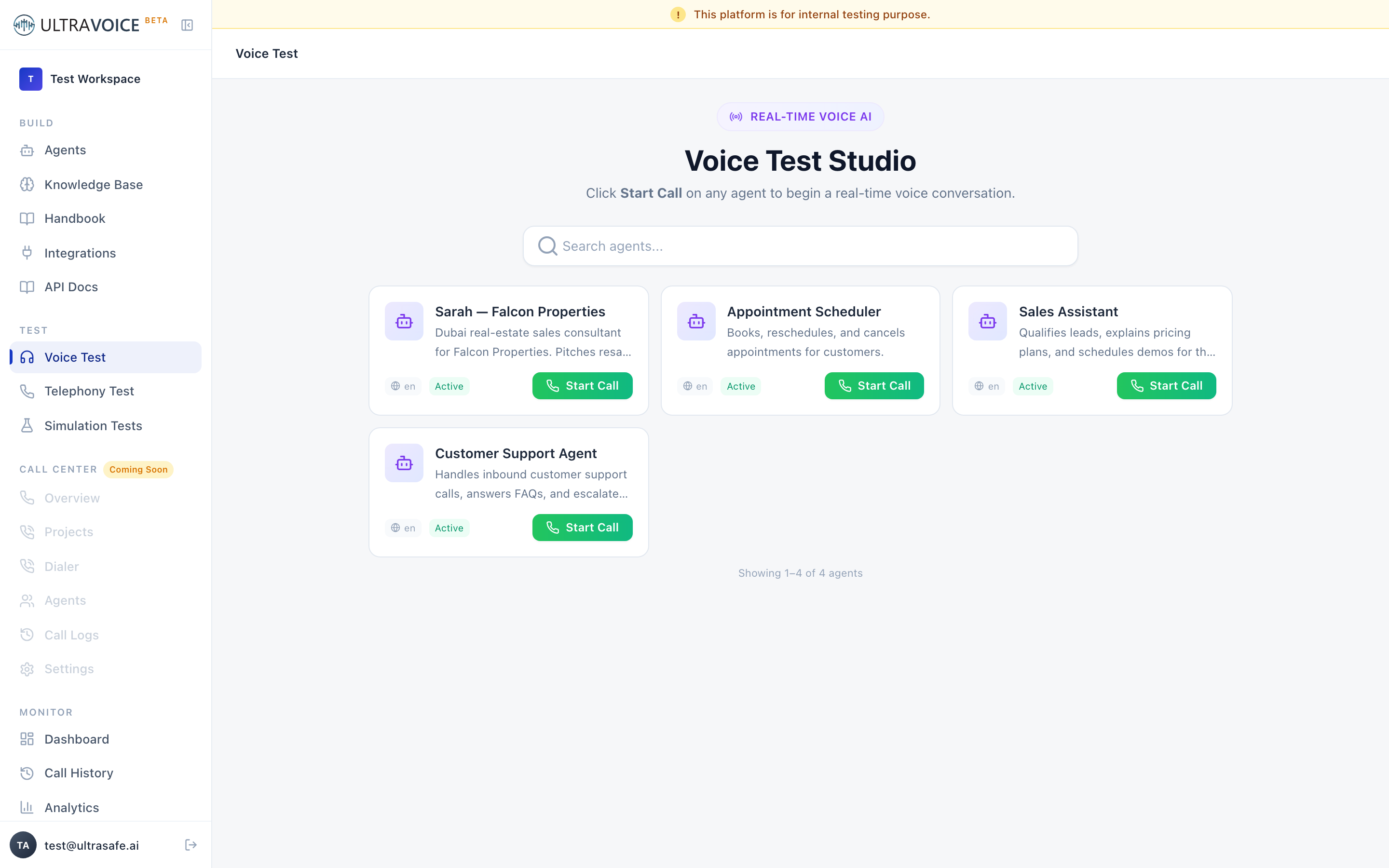
Task: Click the Sarah Falcon Properties robot icon
Action: point(404,322)
